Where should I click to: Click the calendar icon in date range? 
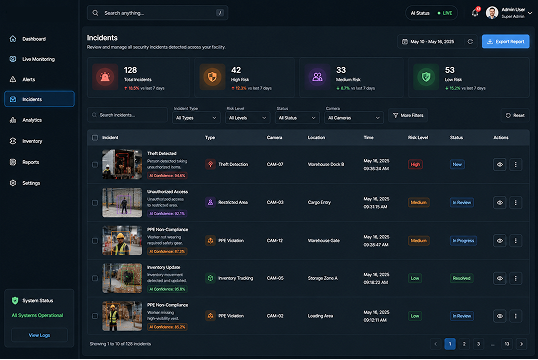click(x=405, y=42)
